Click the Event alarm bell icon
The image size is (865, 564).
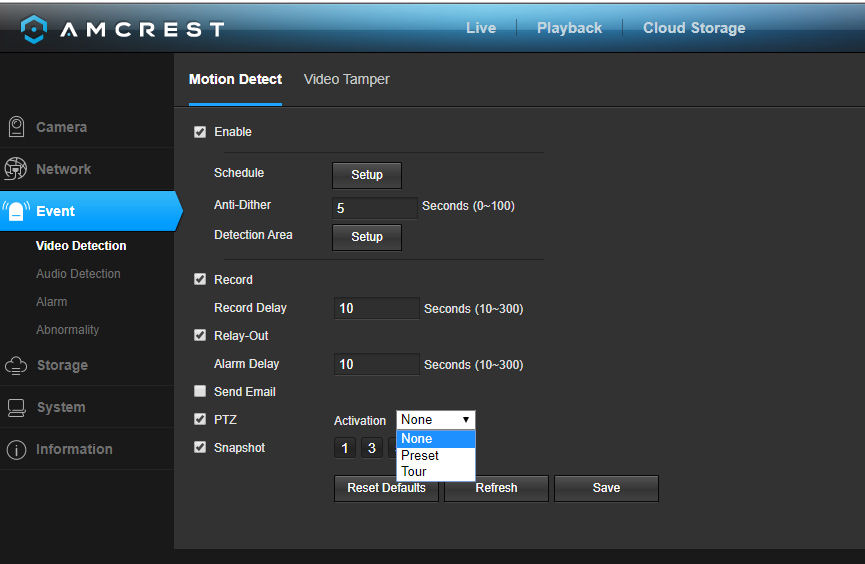[16, 211]
